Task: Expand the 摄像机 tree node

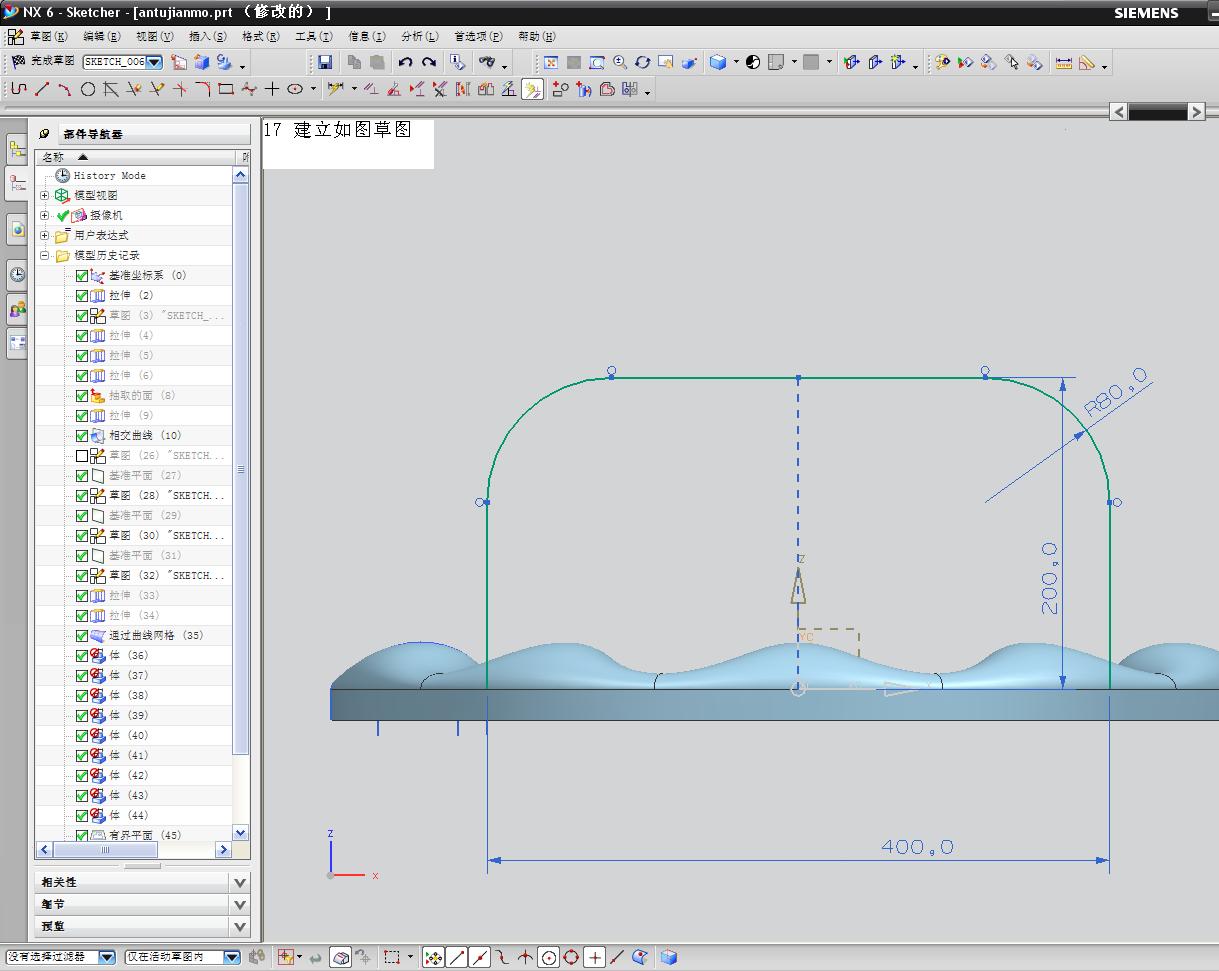Action: 44,215
